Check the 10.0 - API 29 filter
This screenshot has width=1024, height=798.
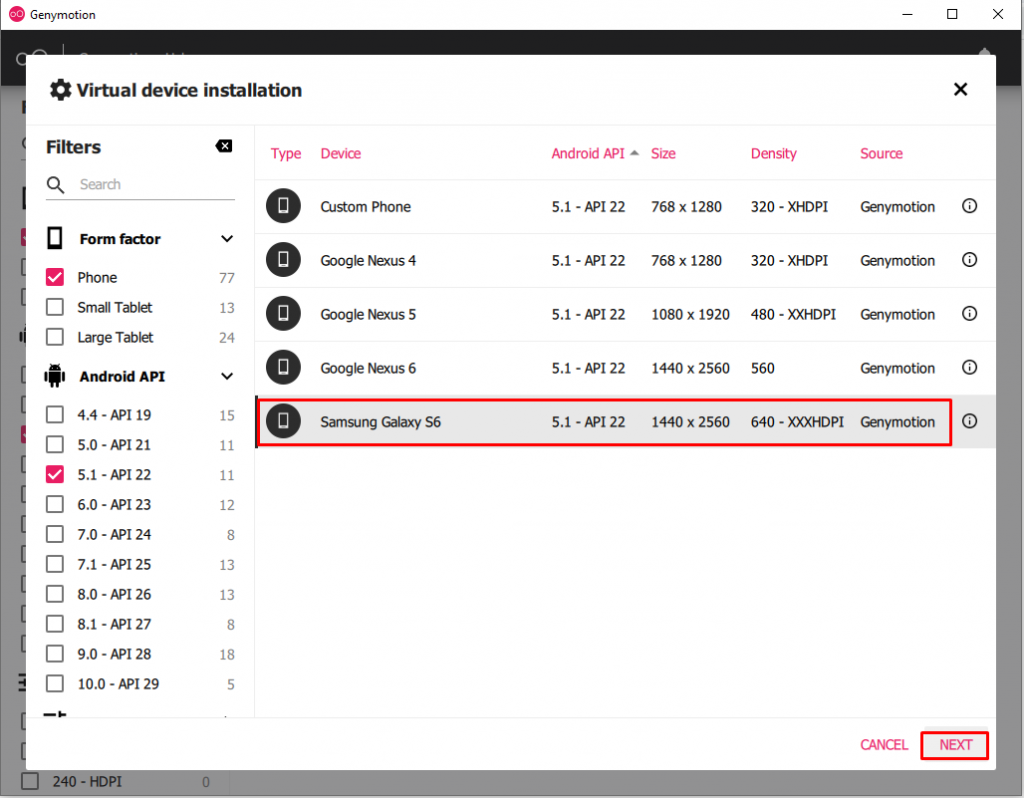(55, 684)
